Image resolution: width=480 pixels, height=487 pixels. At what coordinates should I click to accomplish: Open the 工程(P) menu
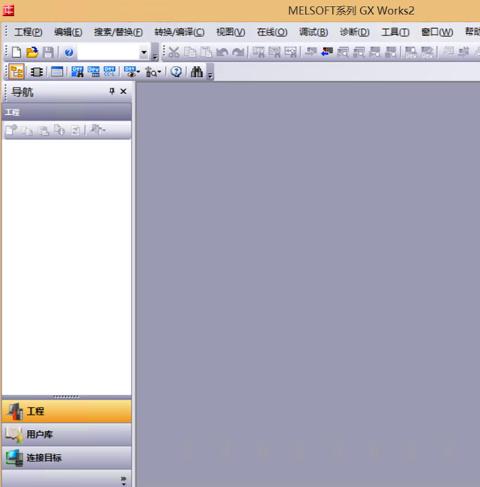pos(28,32)
